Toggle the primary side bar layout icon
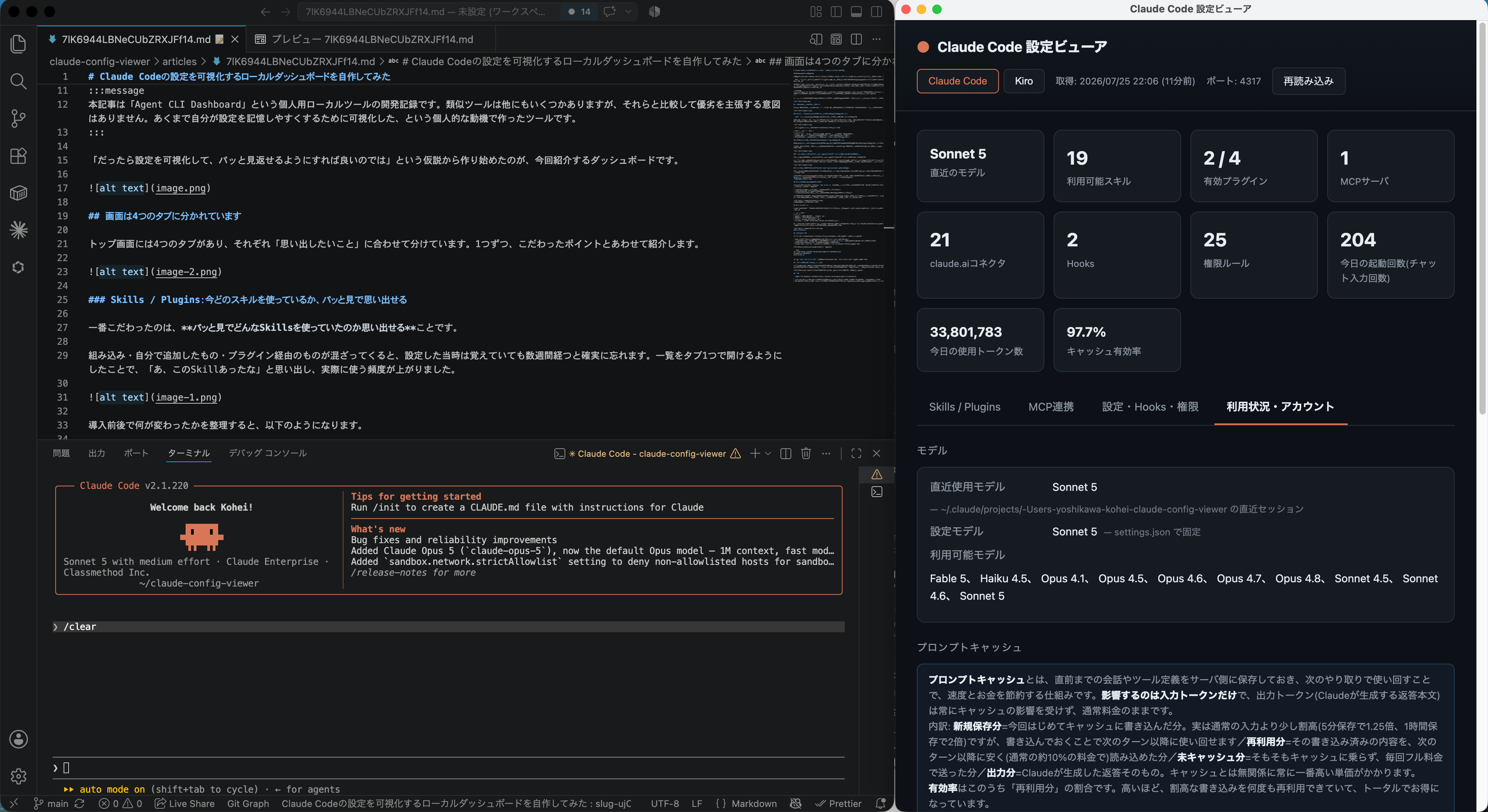Screen dimensions: 1488x812 click(836, 12)
